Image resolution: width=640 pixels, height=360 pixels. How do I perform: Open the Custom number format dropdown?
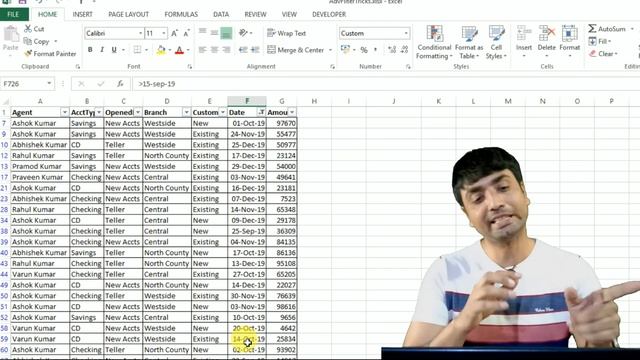tap(406, 33)
